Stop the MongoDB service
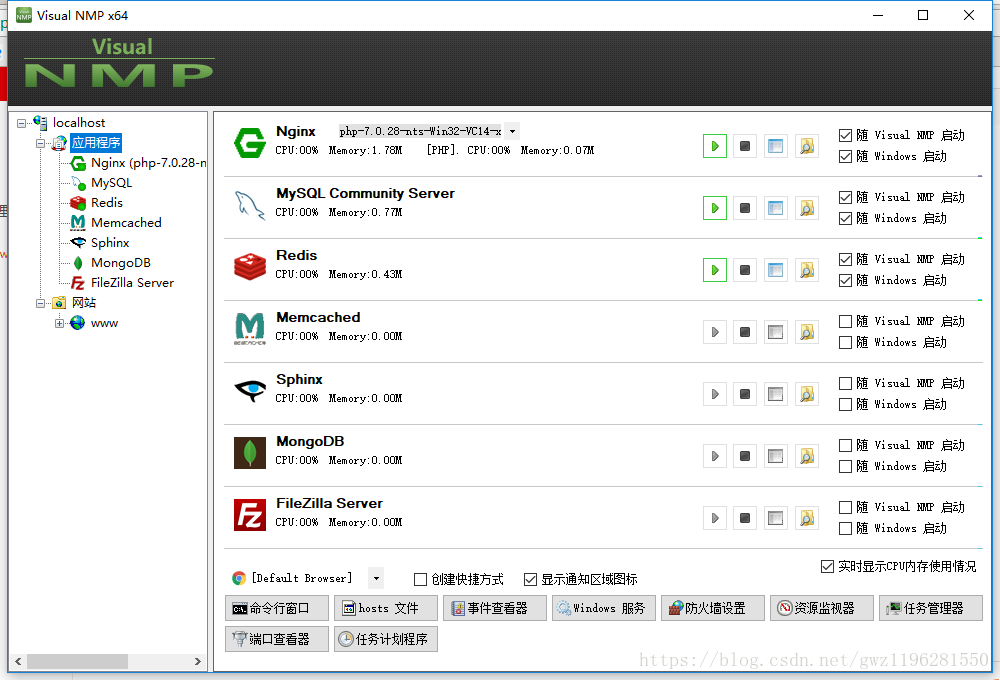This screenshot has width=1000, height=680. pos(745,455)
